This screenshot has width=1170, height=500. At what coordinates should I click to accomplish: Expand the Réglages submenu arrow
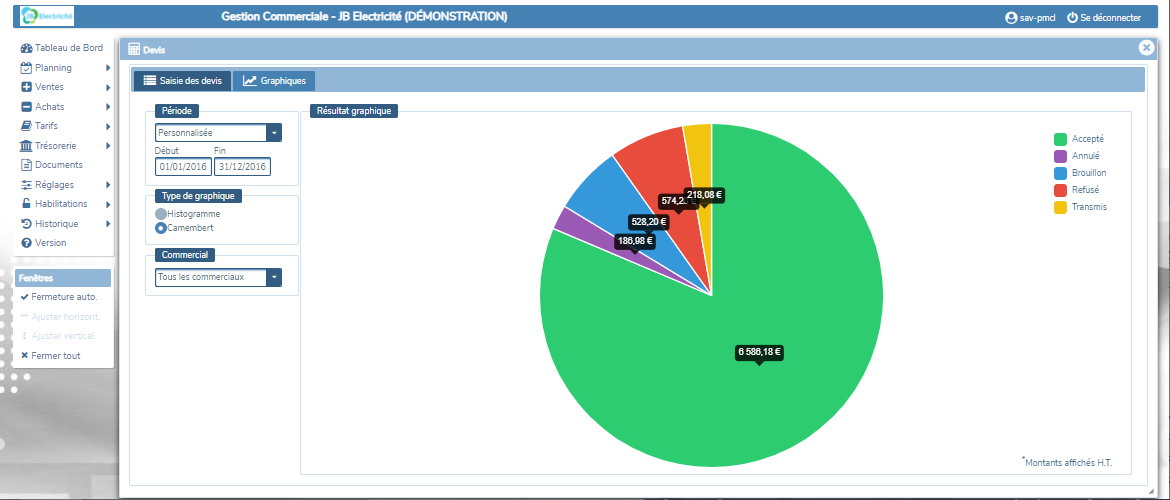[x=108, y=184]
